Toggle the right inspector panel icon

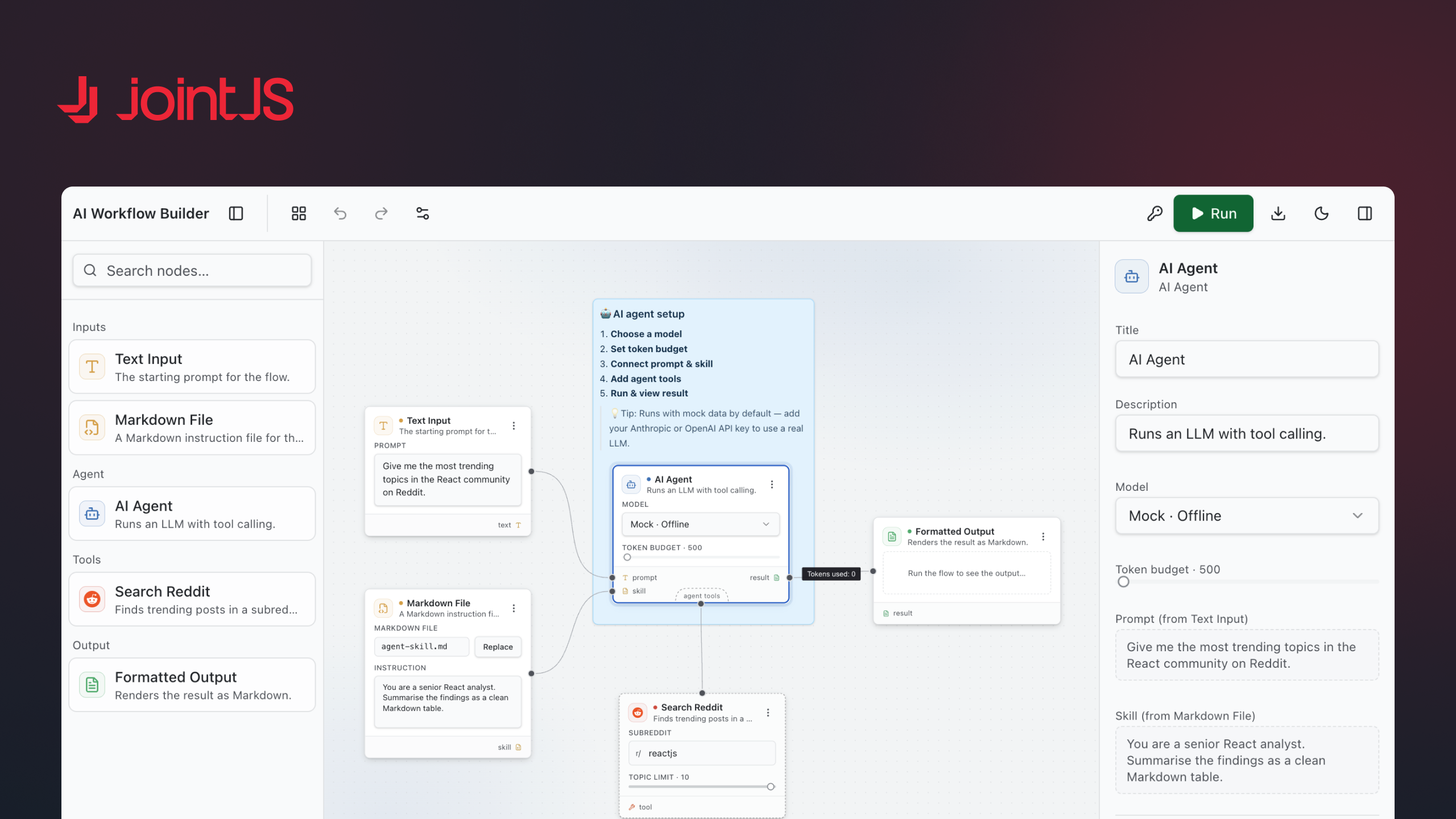click(1365, 213)
